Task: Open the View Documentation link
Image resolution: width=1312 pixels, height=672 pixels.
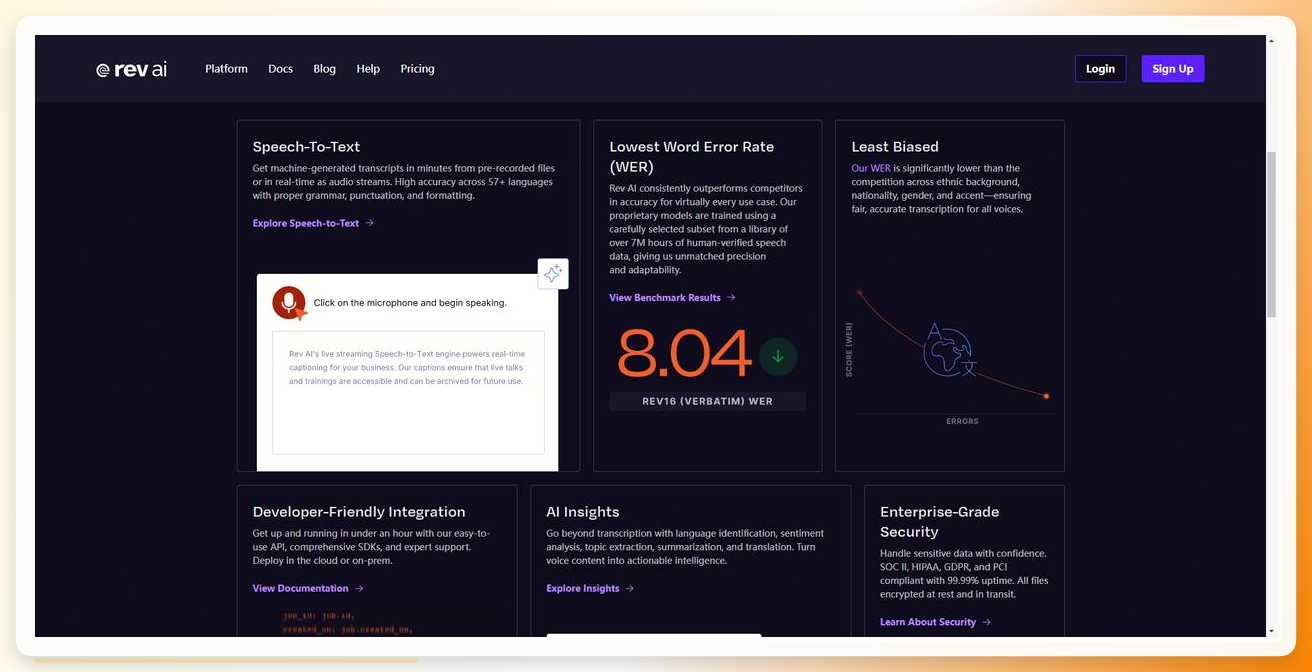Action: pos(301,588)
